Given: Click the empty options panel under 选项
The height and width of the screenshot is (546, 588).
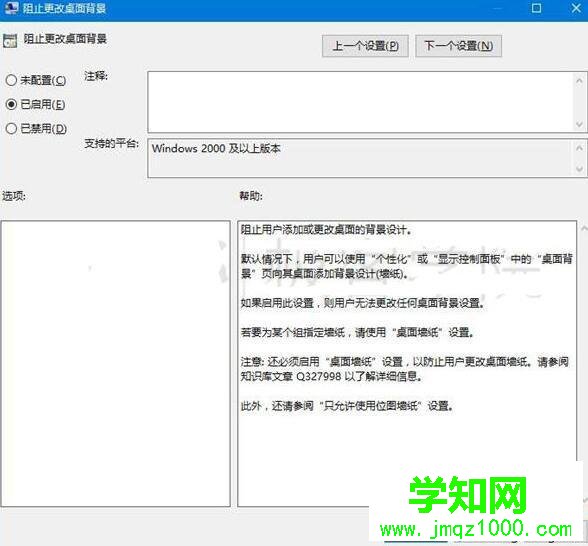Looking at the screenshot, I should click(x=116, y=363).
